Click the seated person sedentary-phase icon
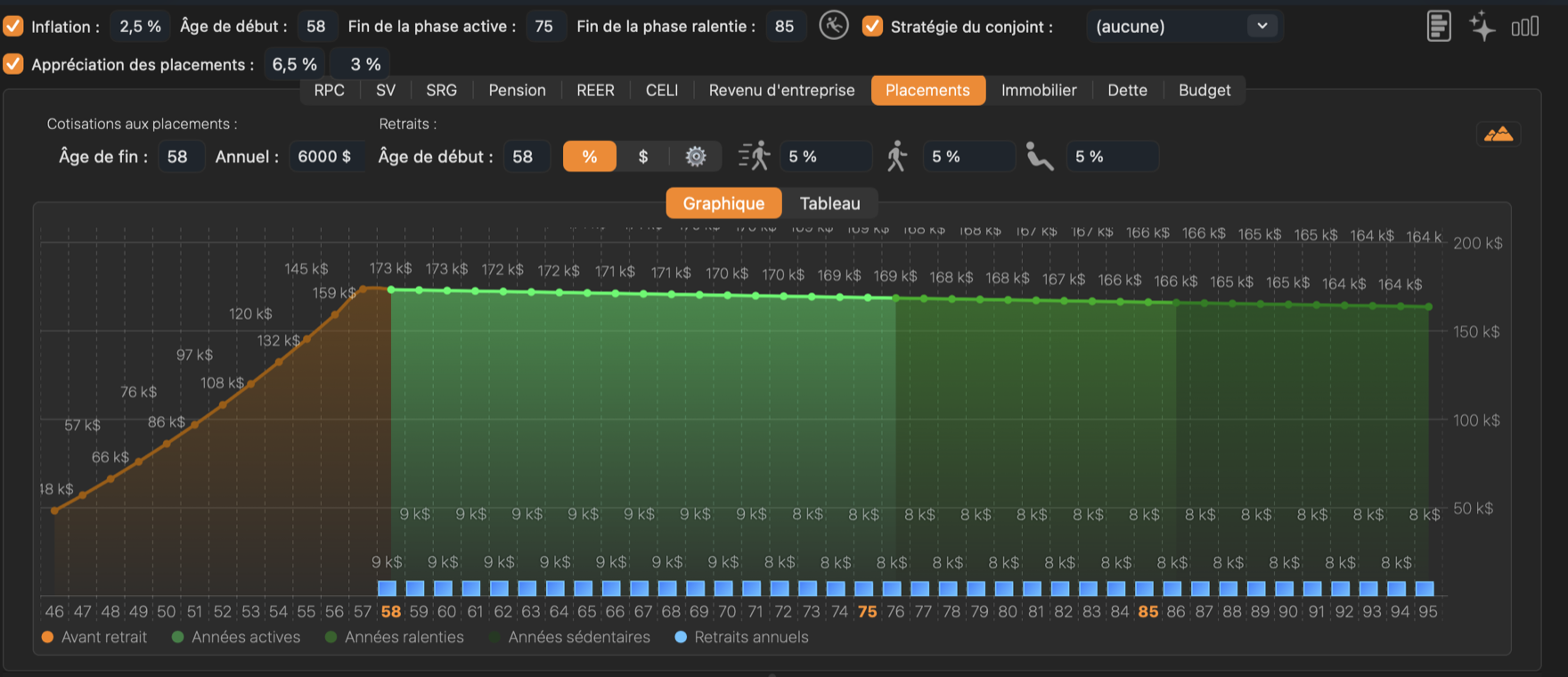 click(x=1040, y=156)
